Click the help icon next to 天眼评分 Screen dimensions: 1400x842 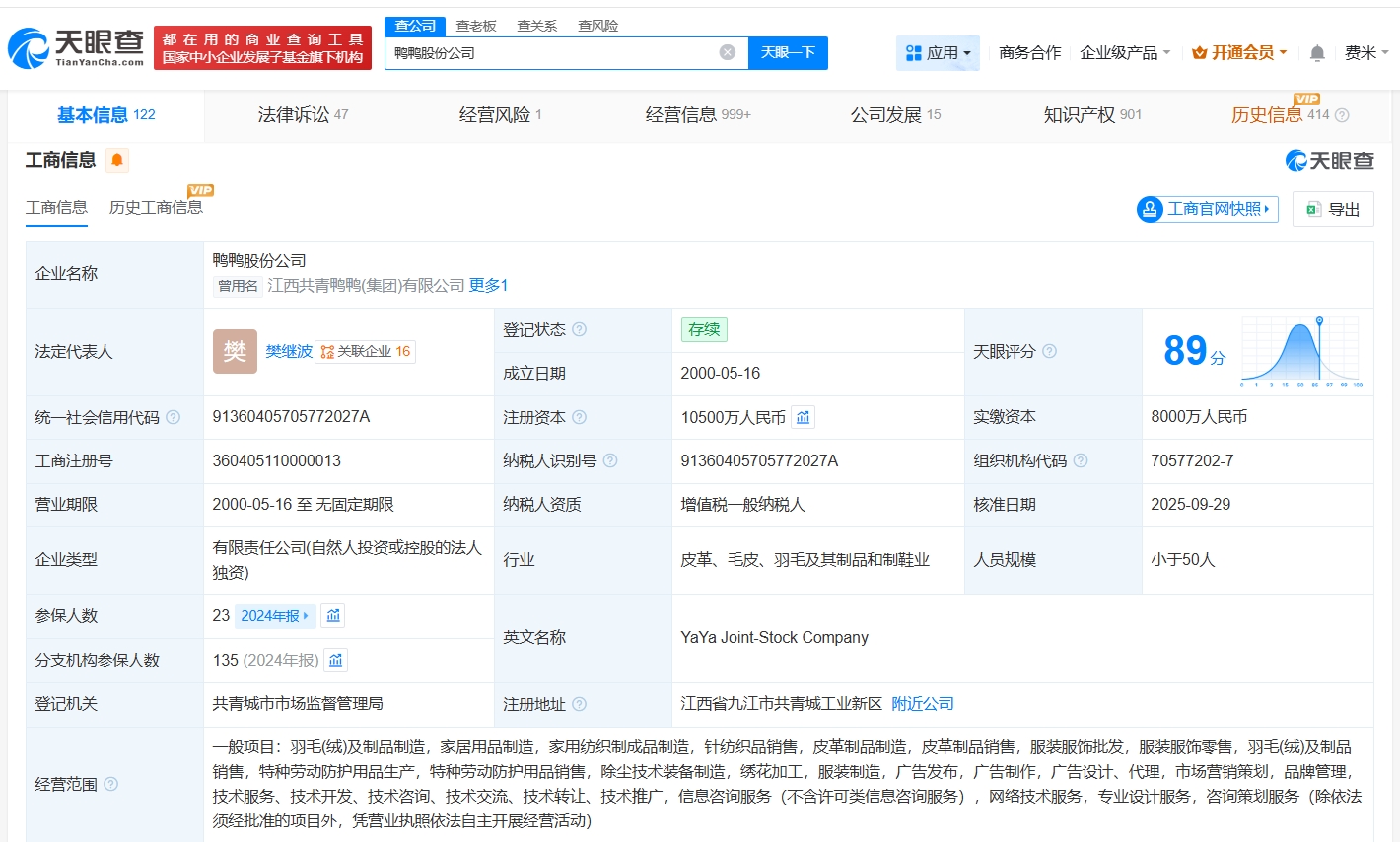point(1049,350)
